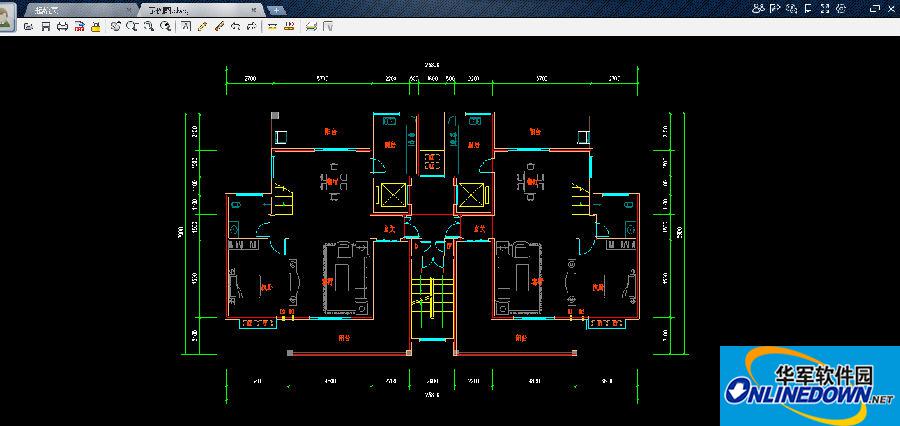This screenshot has width=900, height=426.
Task: Click the redo arrow icon
Action: pyautogui.click(x=249, y=26)
